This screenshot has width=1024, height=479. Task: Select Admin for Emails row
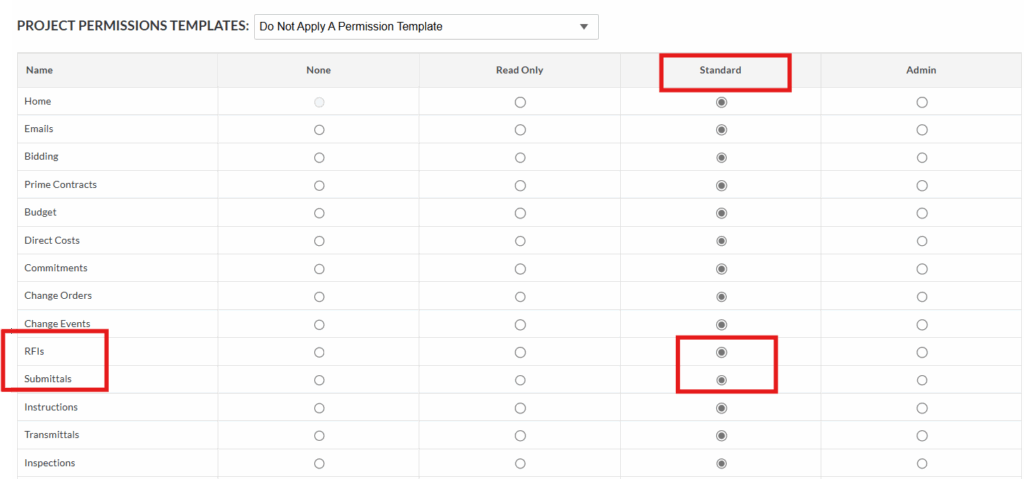[921, 130]
